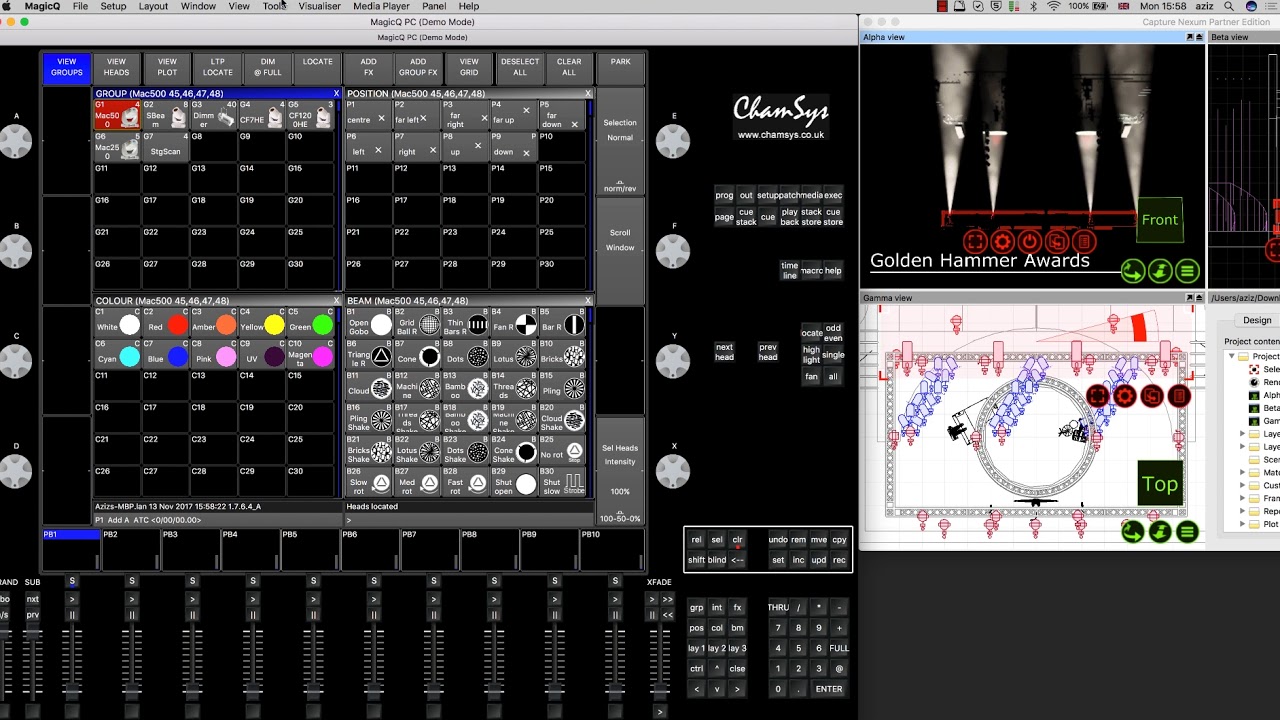Click the red power icon in Alpha view
The width and height of the screenshot is (1280, 720).
point(1029,241)
